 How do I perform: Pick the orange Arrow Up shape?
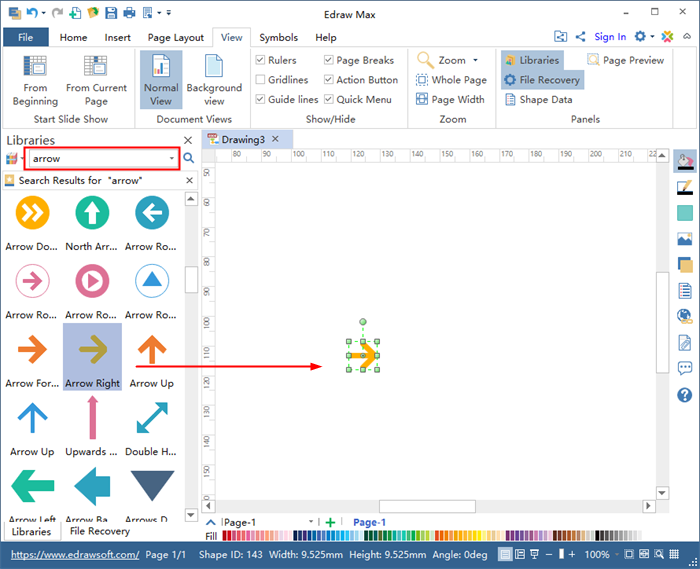[152, 360]
